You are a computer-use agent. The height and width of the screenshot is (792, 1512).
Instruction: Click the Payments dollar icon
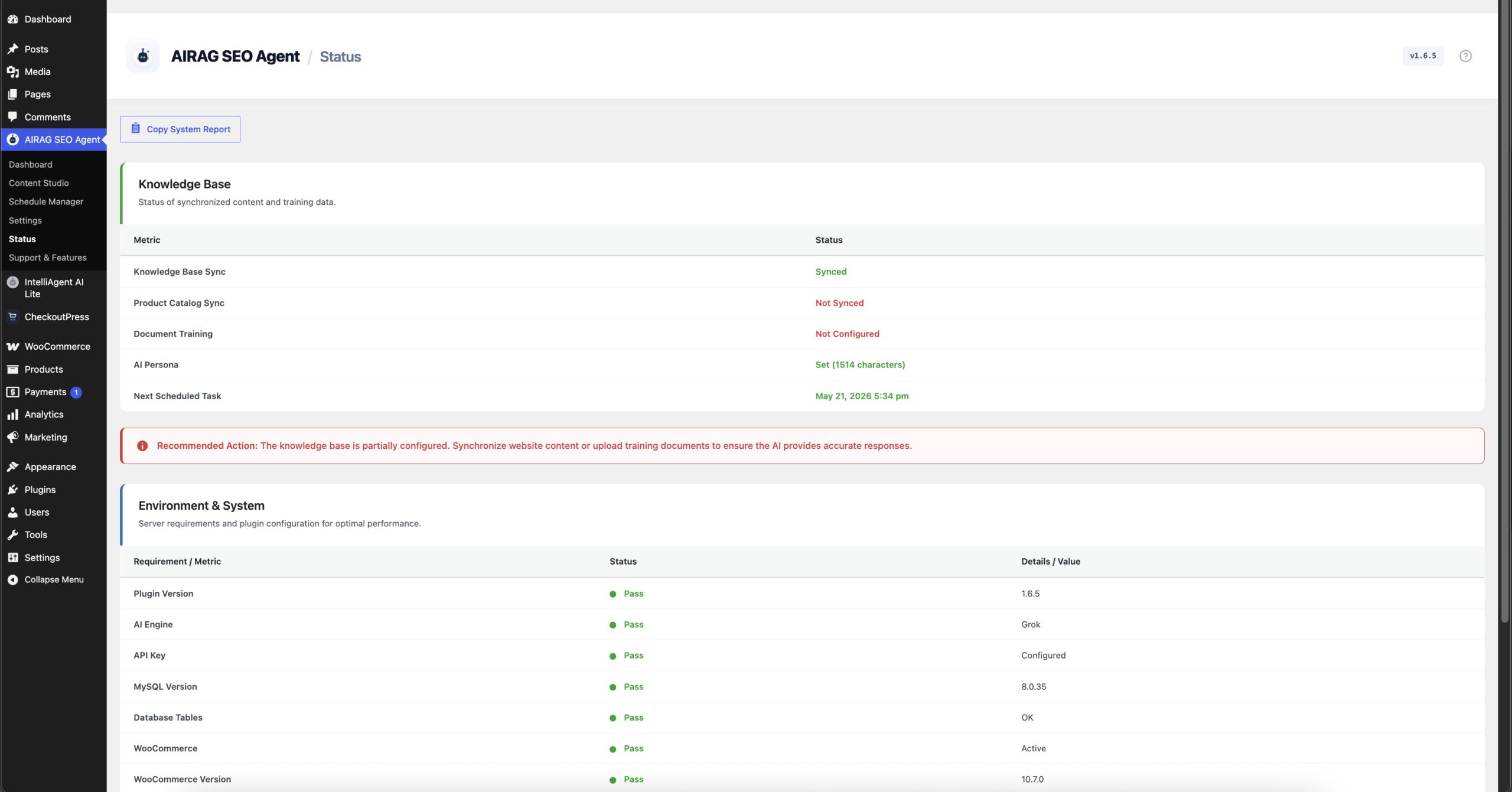coord(12,392)
